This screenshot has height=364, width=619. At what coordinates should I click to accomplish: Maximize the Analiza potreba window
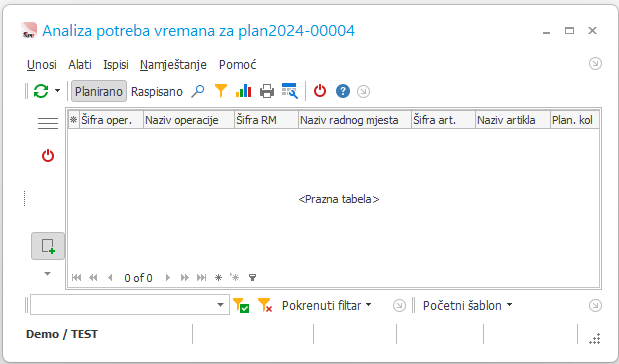coord(569,31)
